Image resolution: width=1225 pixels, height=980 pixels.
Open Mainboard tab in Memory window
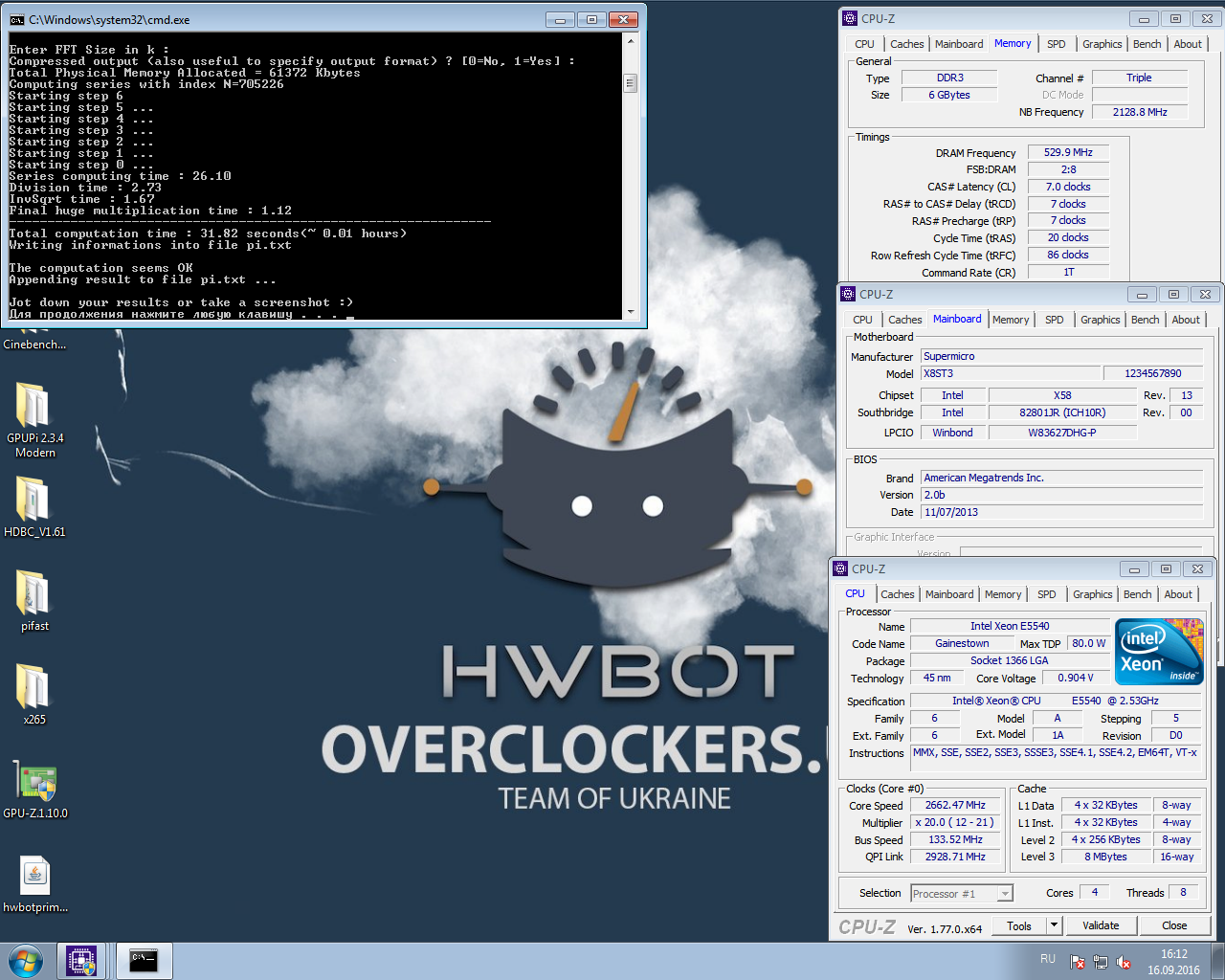(959, 44)
